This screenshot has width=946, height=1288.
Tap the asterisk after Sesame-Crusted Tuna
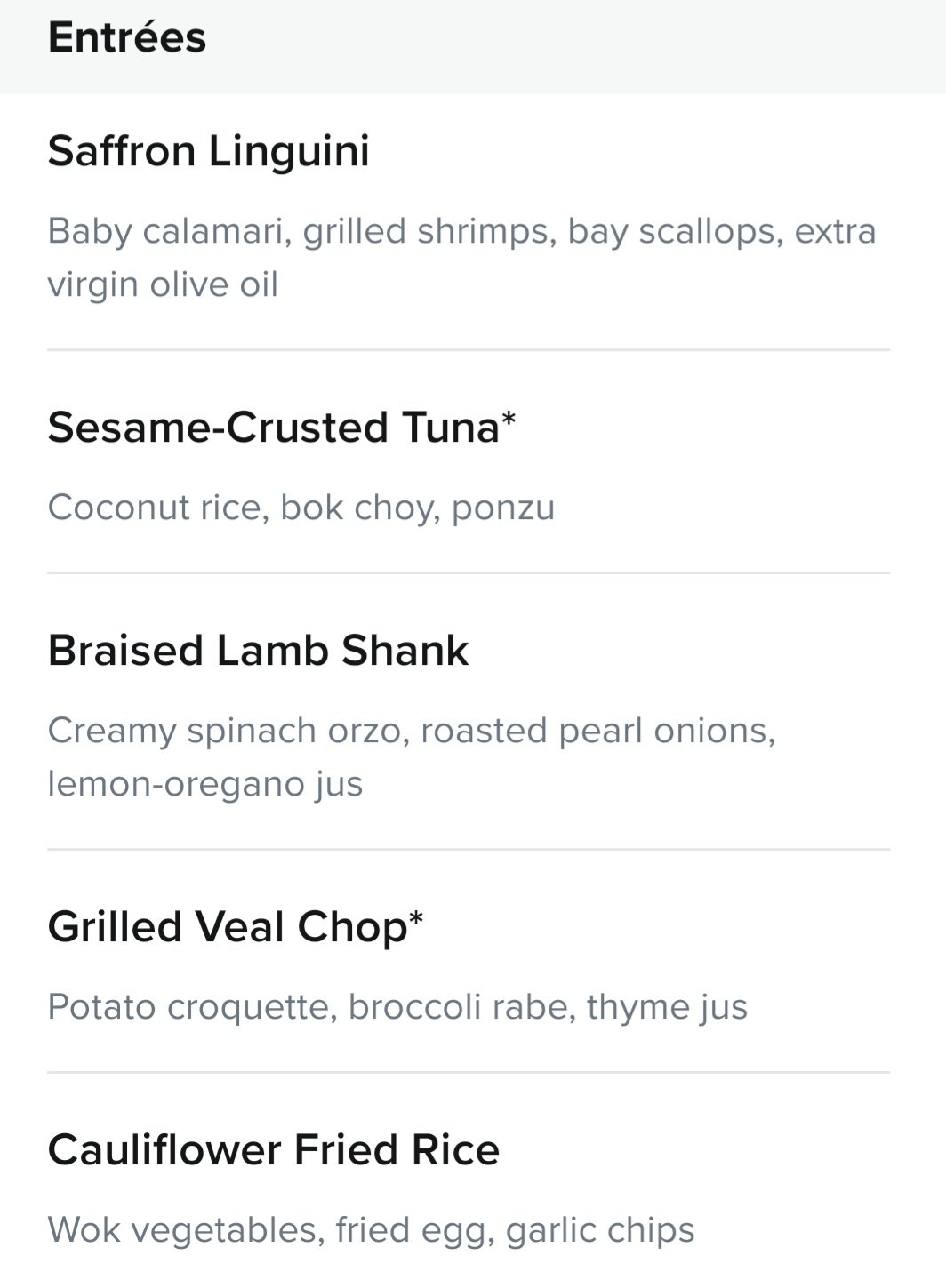509,420
